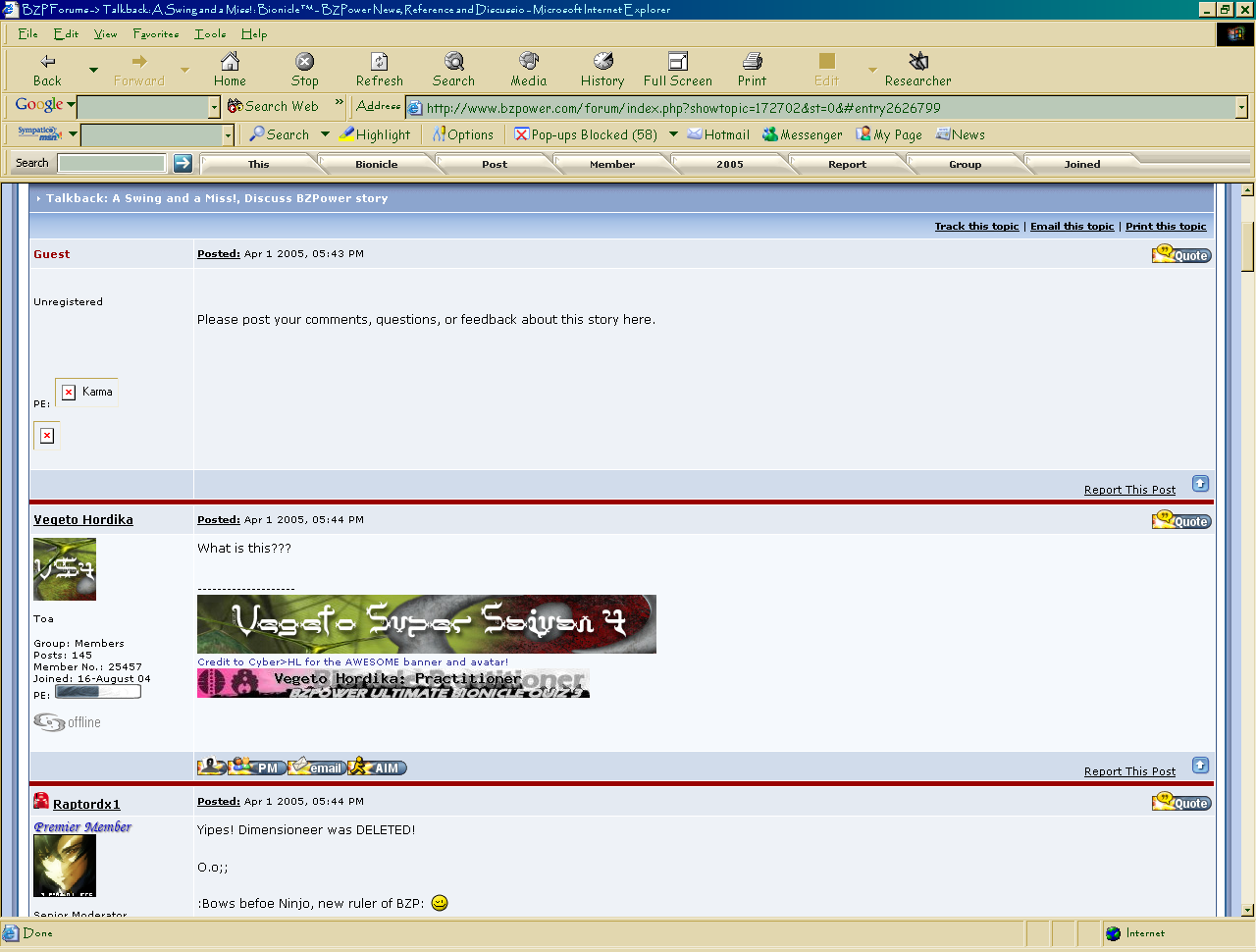
Task: Expand the MSN search box dropdown
Action: (228, 135)
